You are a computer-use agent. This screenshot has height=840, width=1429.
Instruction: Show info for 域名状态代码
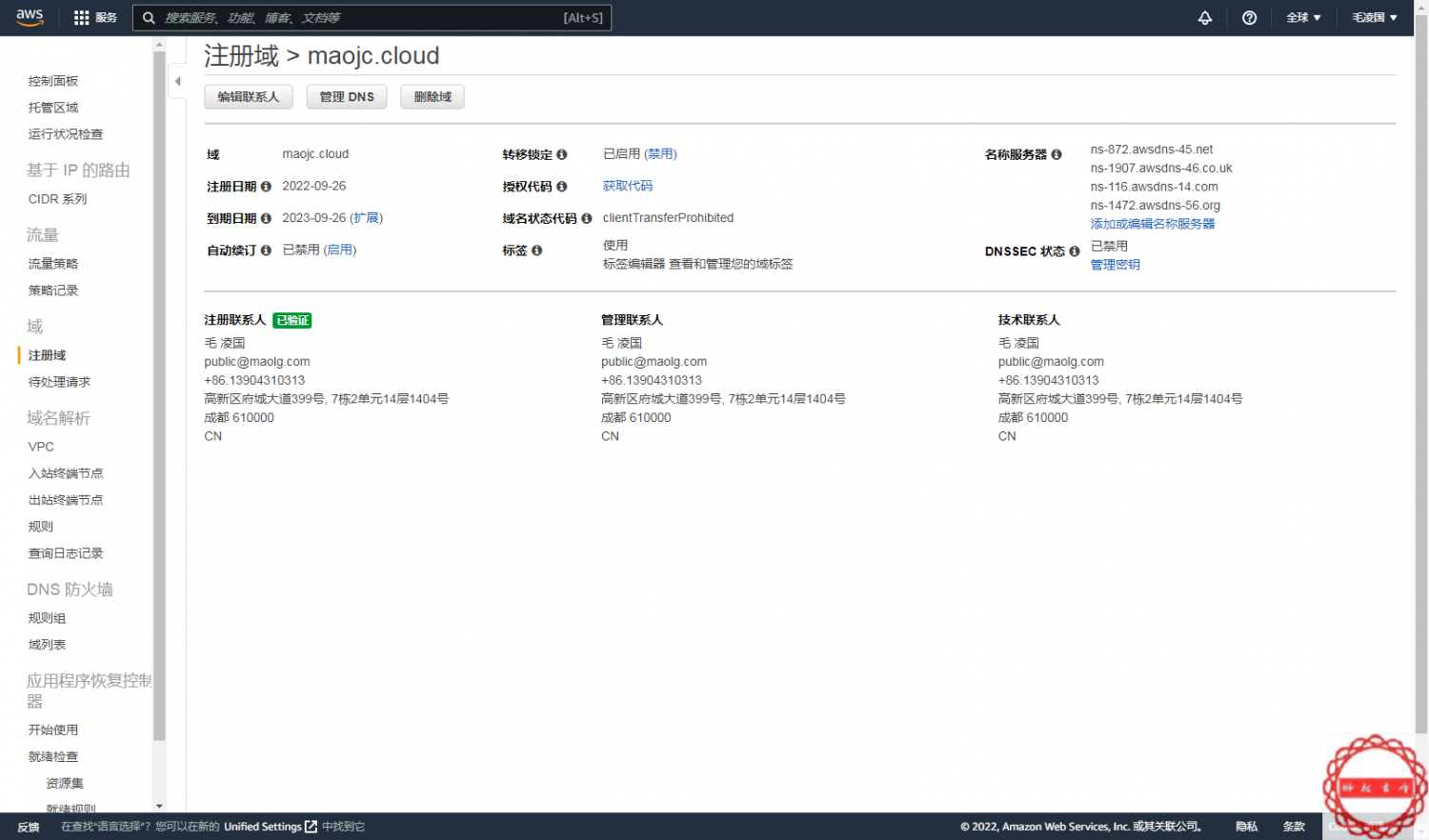pos(587,218)
